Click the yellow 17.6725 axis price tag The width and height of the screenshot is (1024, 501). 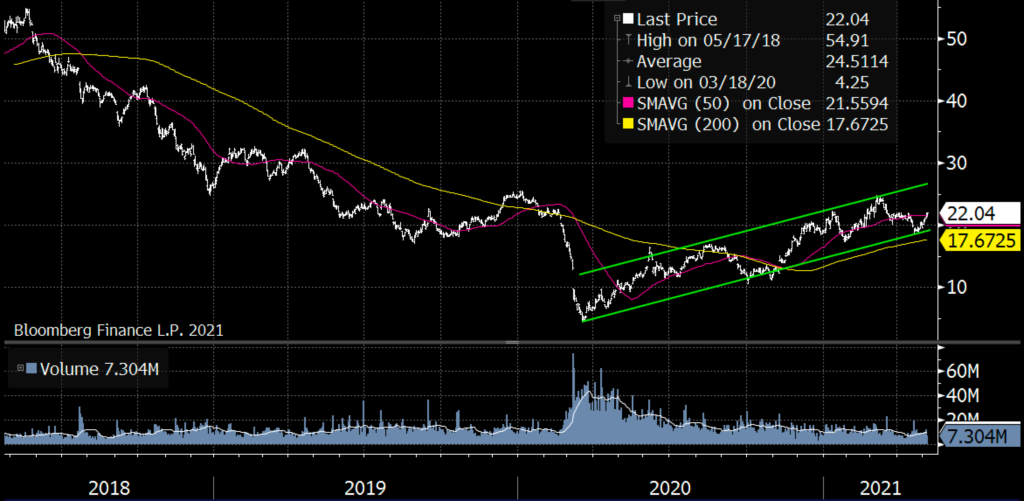[981, 240]
